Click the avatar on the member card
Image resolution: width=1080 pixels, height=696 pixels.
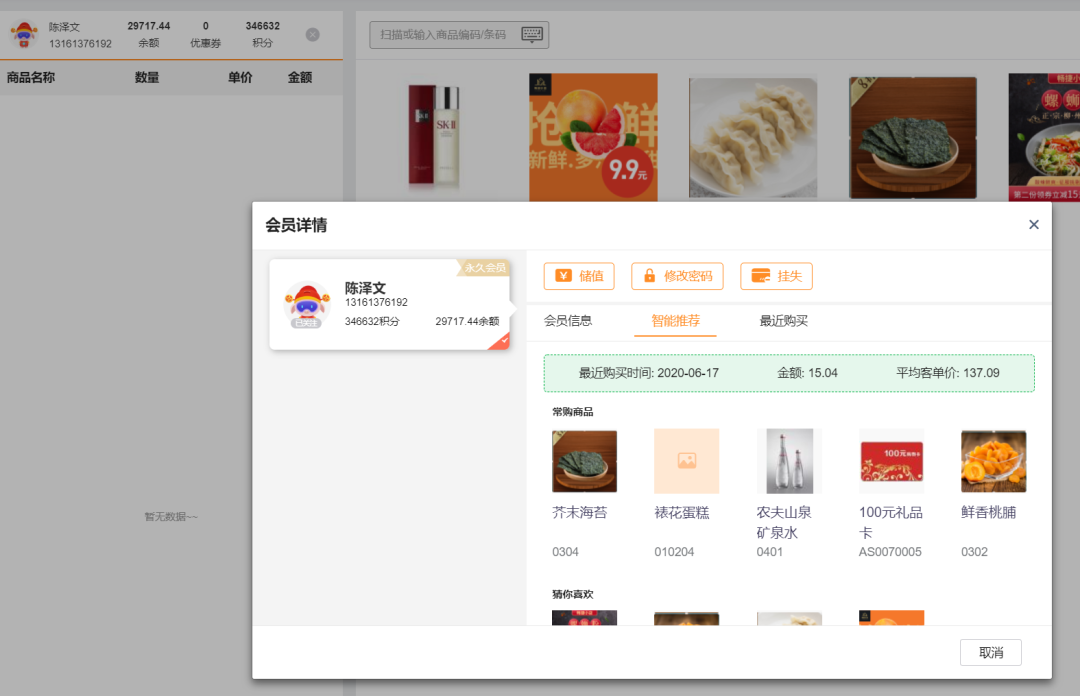307,305
